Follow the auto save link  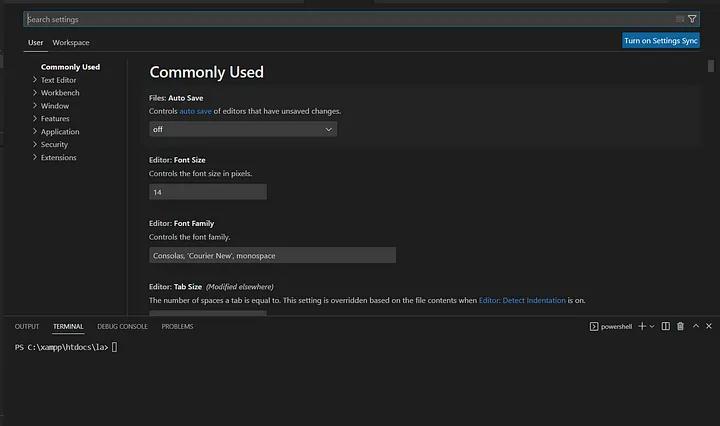coord(195,111)
